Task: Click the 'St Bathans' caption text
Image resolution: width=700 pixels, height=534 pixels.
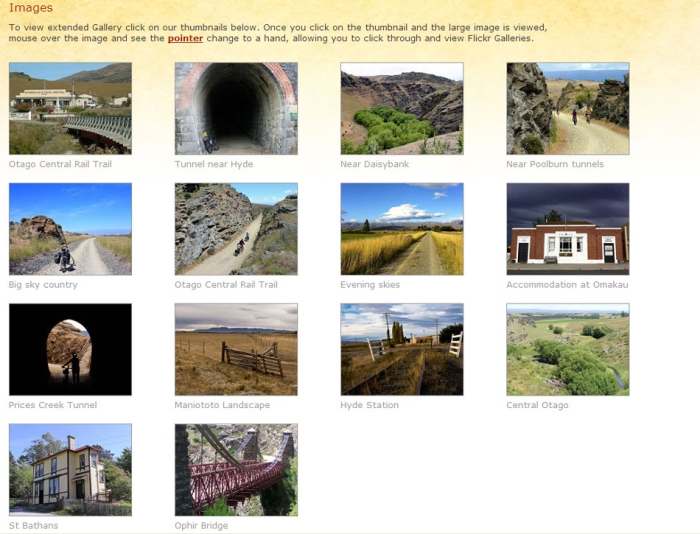Action: [x=33, y=526]
